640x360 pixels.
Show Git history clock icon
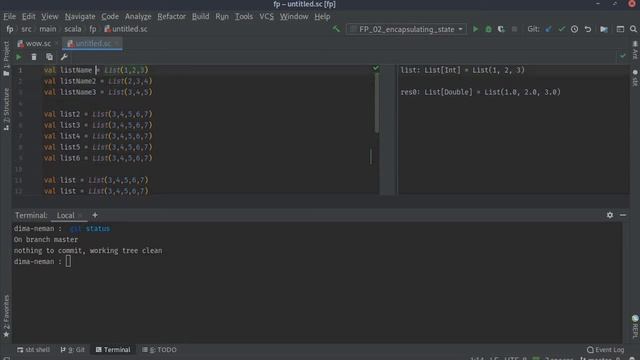[574, 29]
